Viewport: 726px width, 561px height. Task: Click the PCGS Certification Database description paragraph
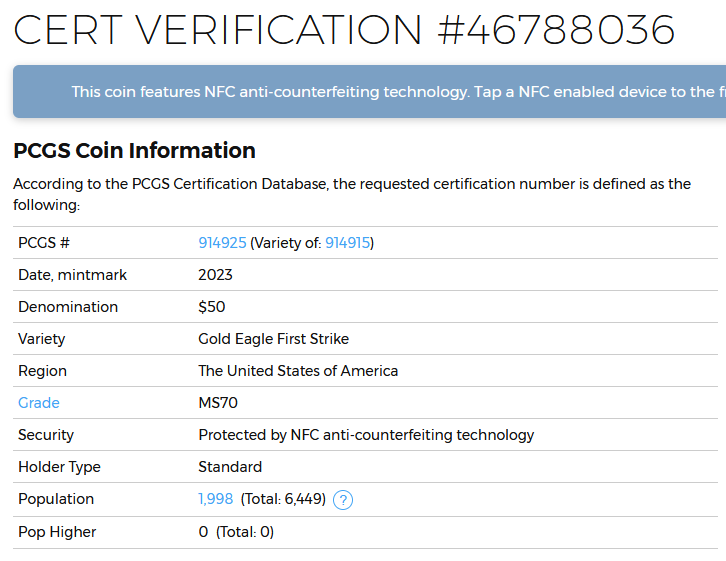(352, 194)
